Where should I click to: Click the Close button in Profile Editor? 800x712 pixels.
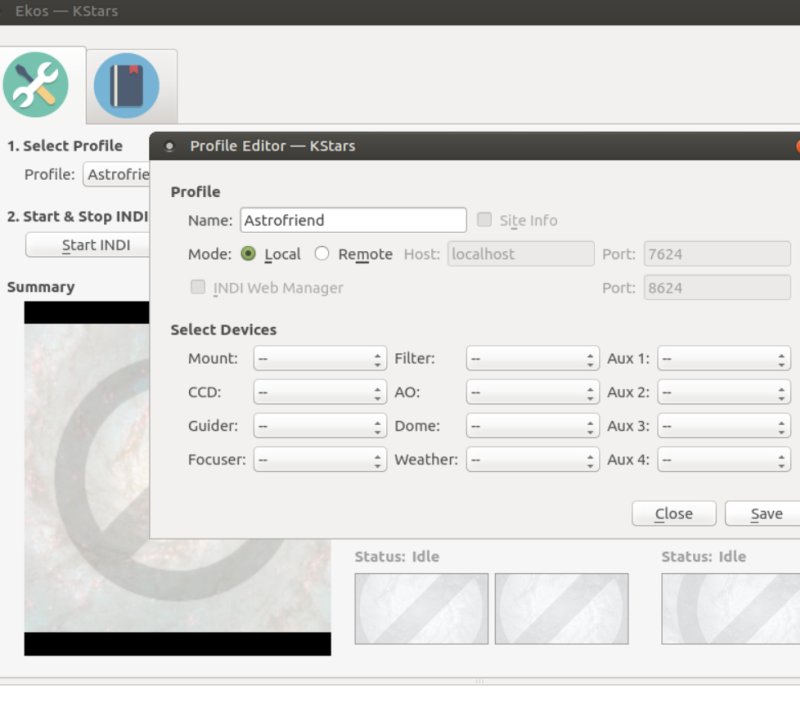(673, 514)
